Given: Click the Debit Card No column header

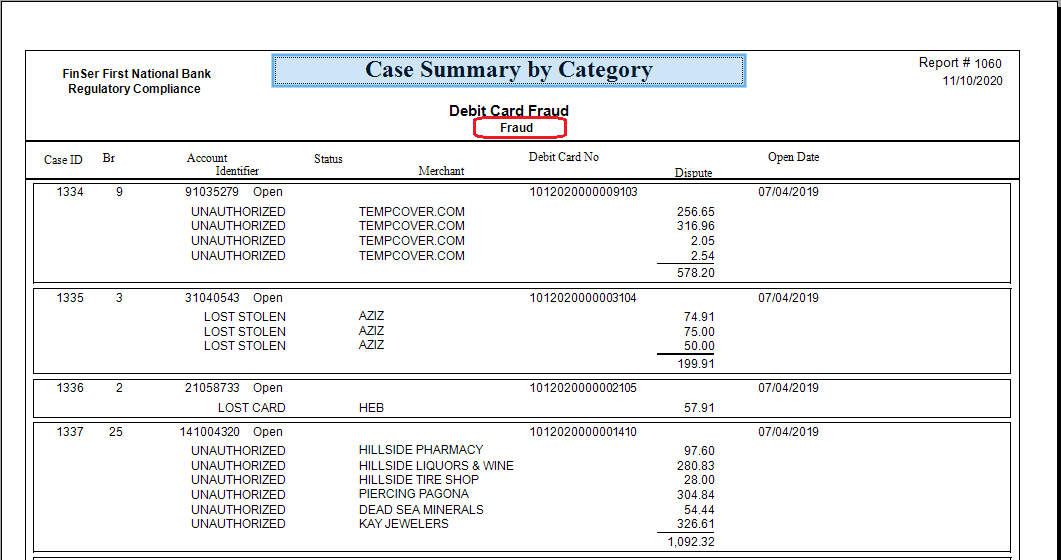Looking at the screenshot, I should [x=563, y=157].
